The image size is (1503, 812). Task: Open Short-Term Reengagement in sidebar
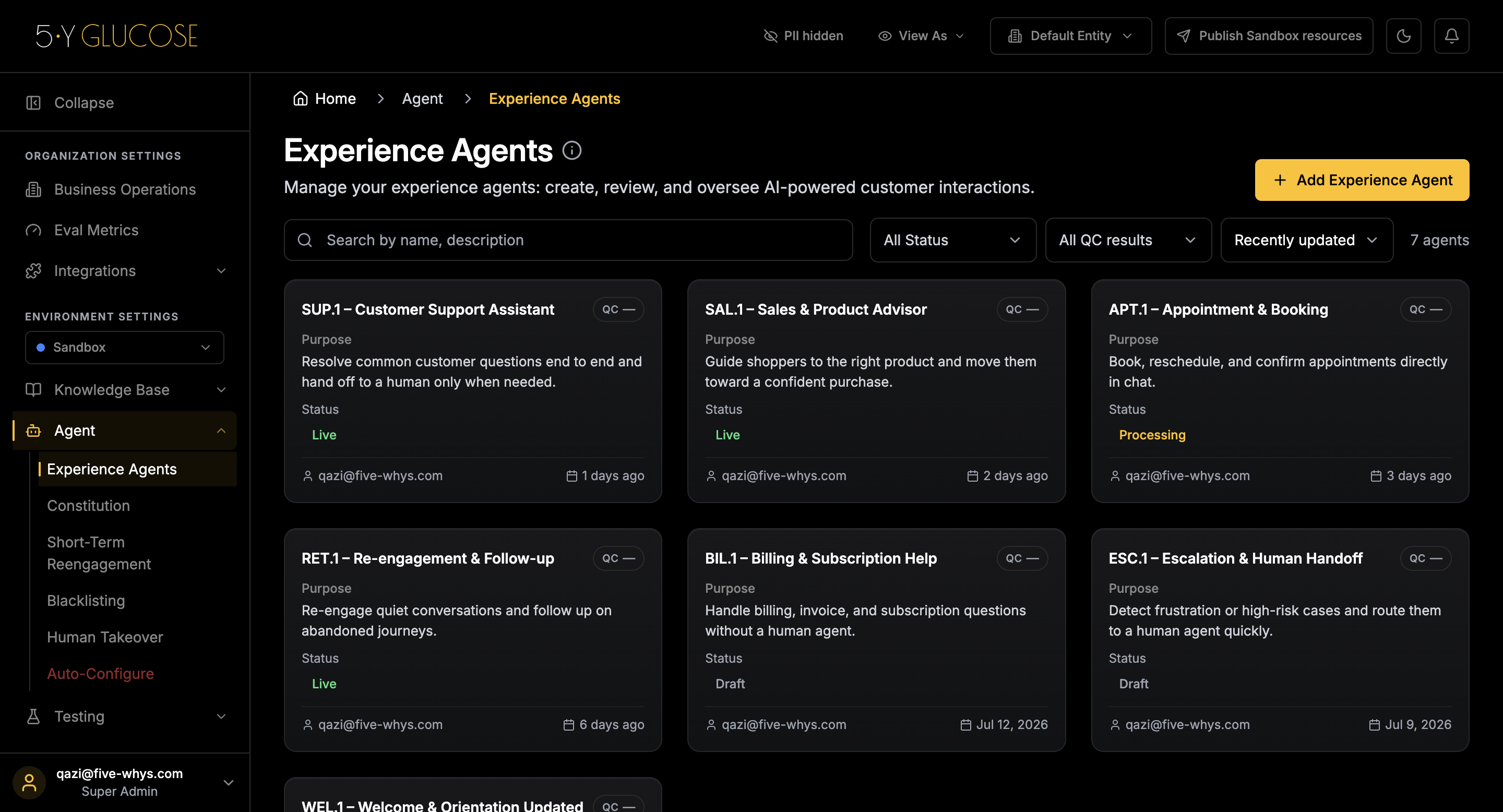tap(99, 553)
